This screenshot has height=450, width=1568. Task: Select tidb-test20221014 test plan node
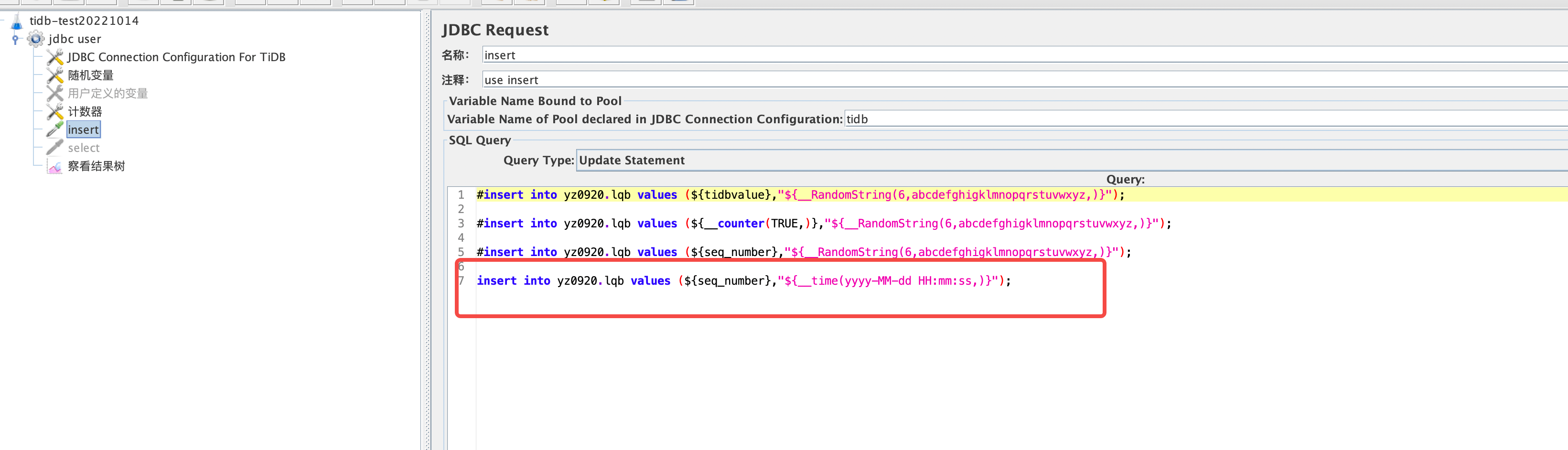pyautogui.click(x=84, y=21)
